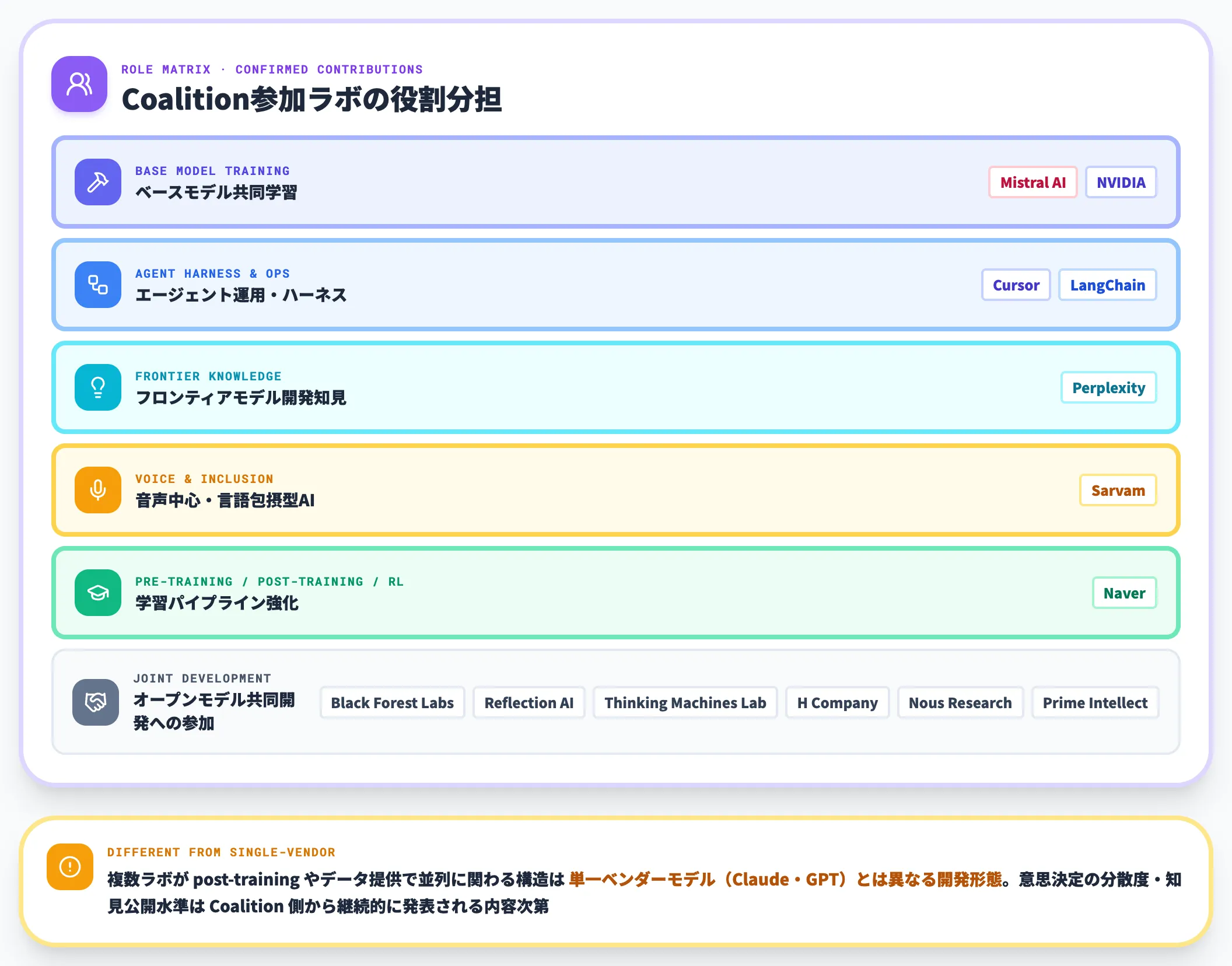Click the lightbulb icon for Frontier Knowledge
This screenshot has width=1232, height=966.
pos(98,387)
